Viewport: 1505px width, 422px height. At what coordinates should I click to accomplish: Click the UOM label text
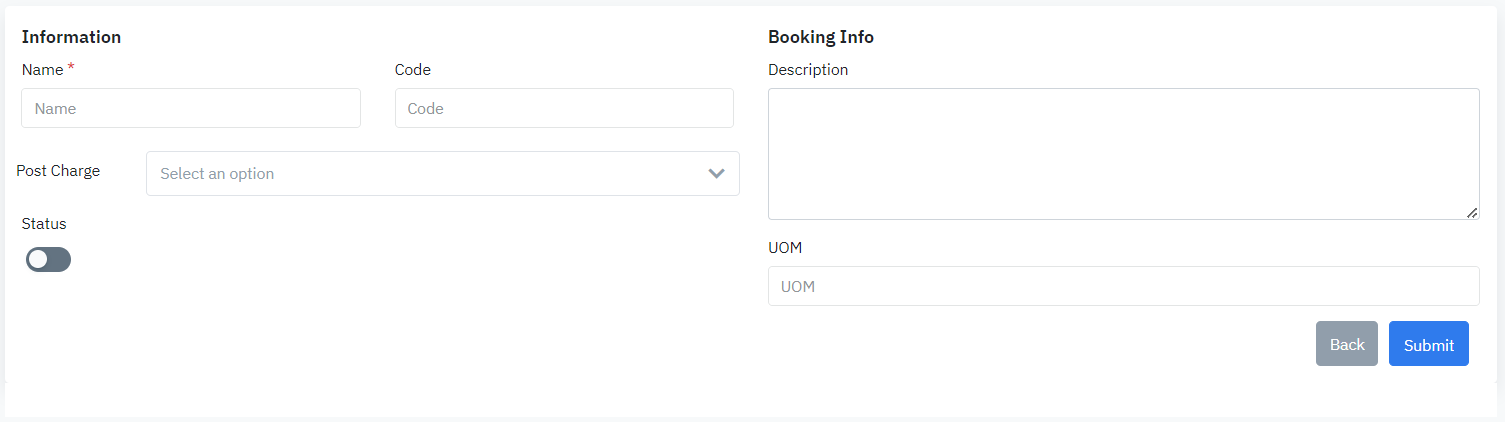point(785,248)
